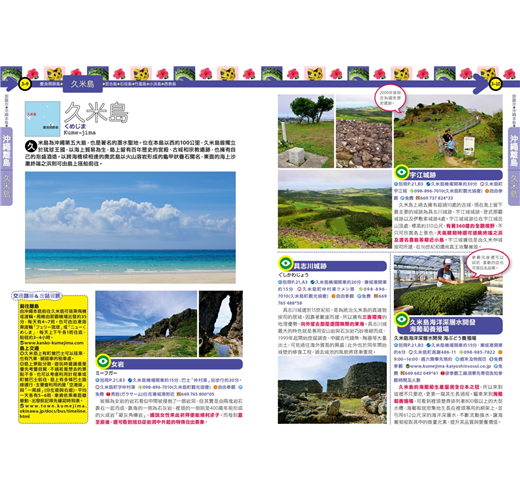
Task: Select 慶良間群島 in the top island bar
Action: tap(50, 84)
